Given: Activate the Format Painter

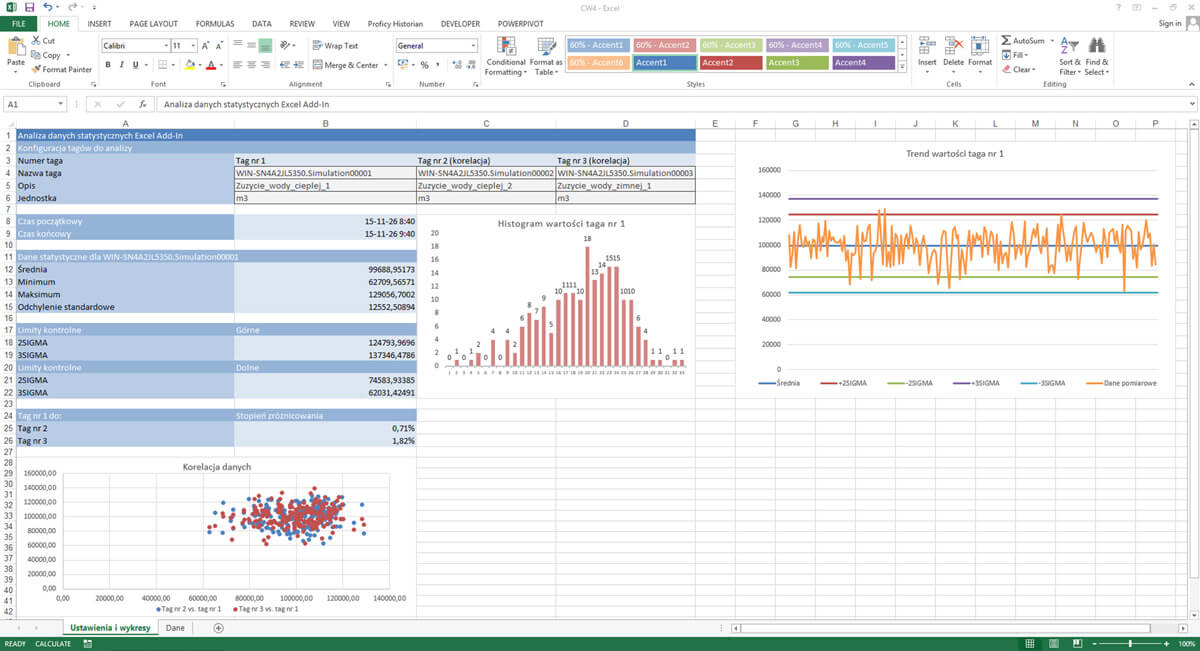Looking at the screenshot, I should (x=62, y=69).
